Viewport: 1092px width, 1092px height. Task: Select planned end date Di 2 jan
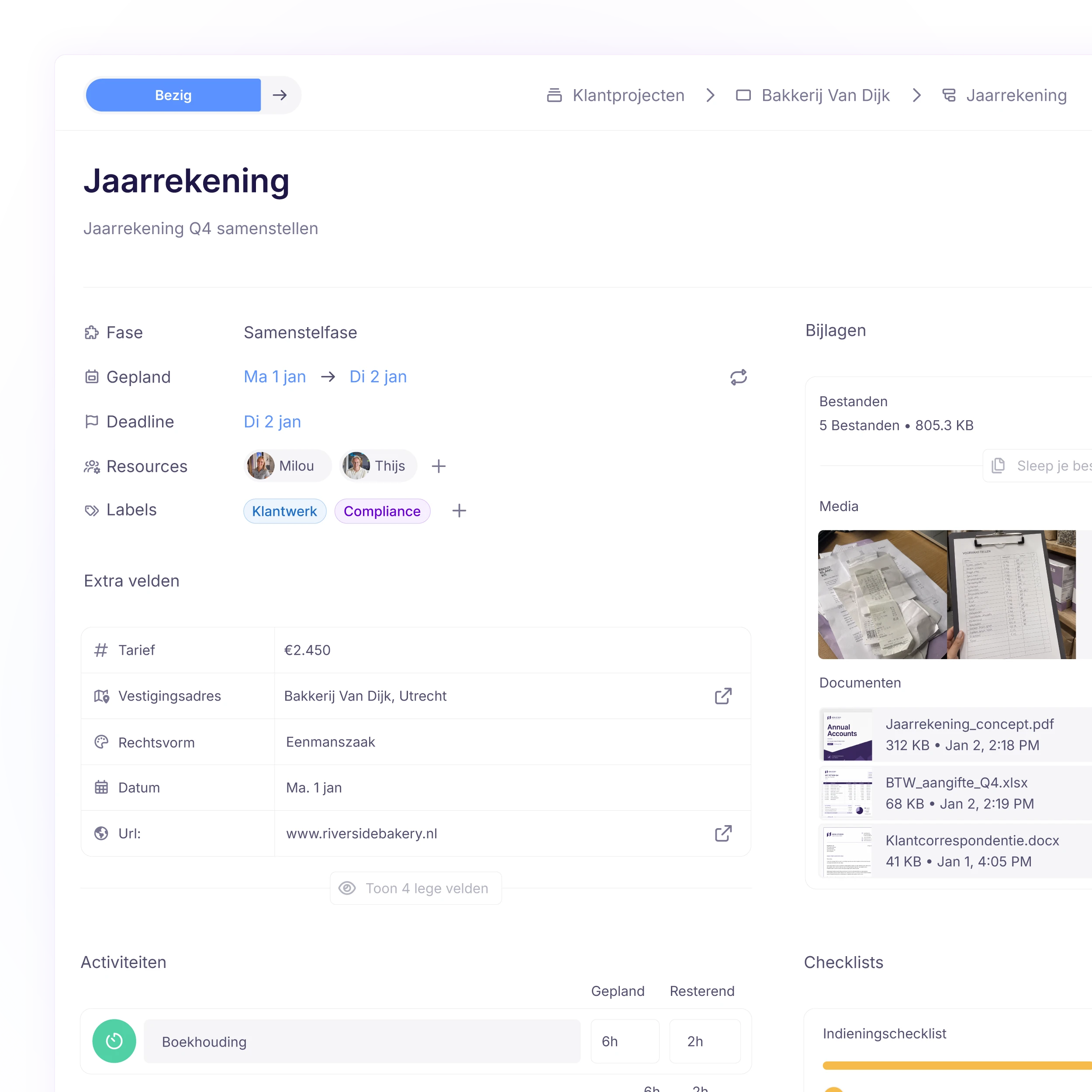(378, 377)
